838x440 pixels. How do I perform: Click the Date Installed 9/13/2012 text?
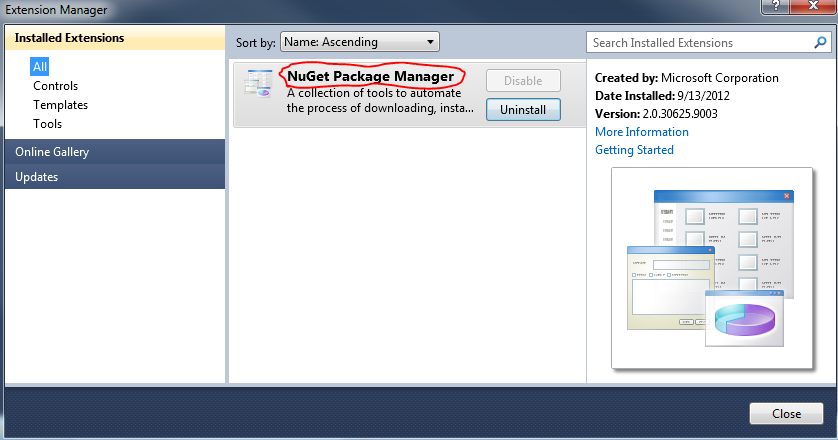(662, 96)
